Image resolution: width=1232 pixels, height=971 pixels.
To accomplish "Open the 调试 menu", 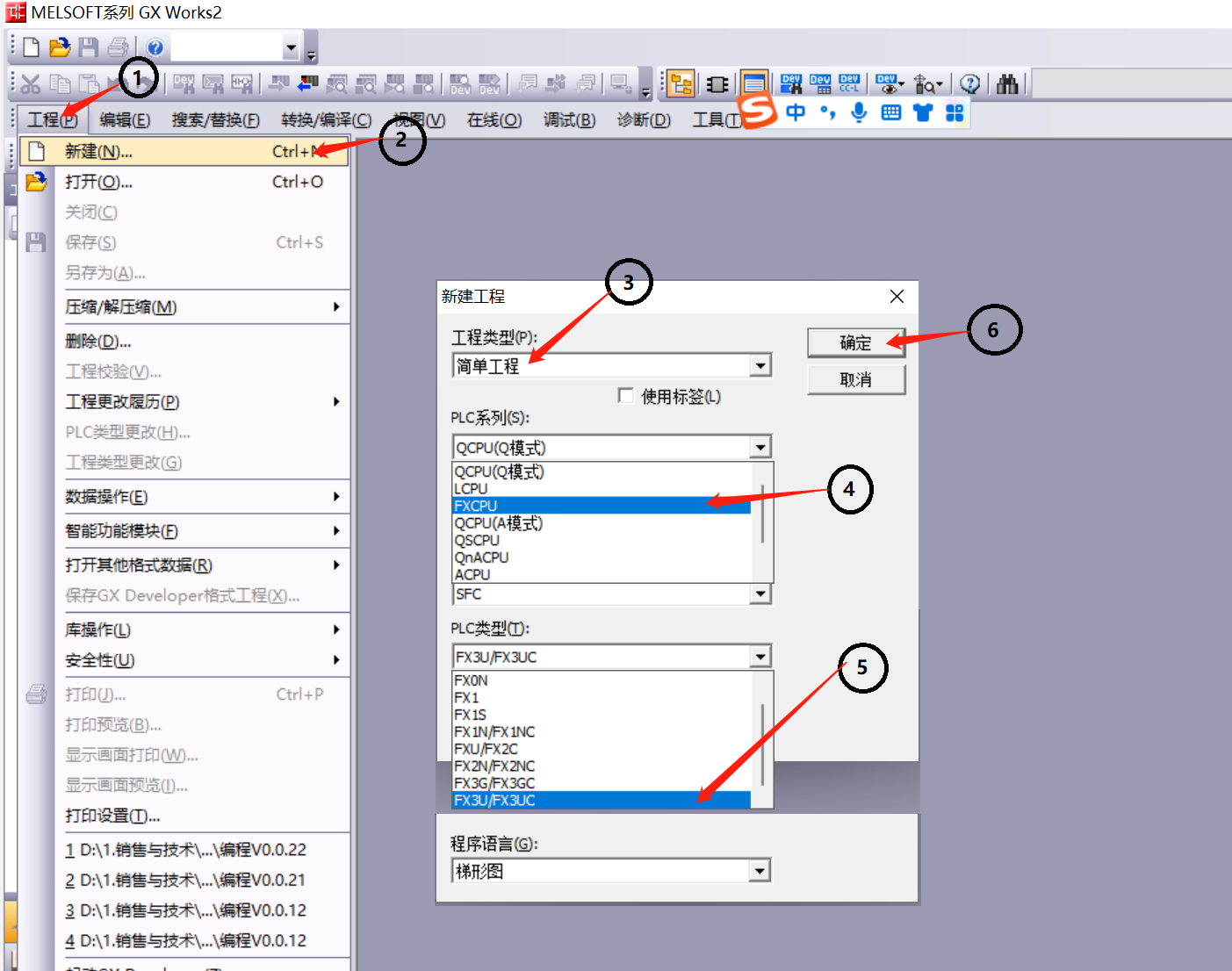I will (x=568, y=119).
